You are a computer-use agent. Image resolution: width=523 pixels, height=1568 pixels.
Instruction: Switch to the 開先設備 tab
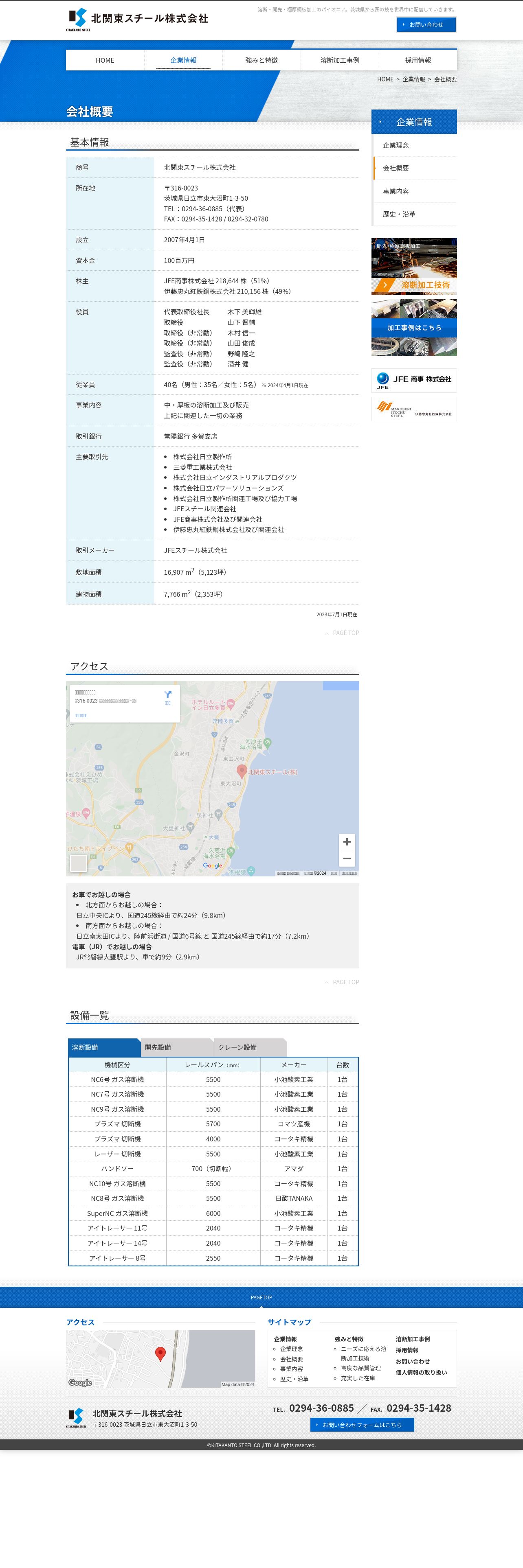click(177, 1047)
